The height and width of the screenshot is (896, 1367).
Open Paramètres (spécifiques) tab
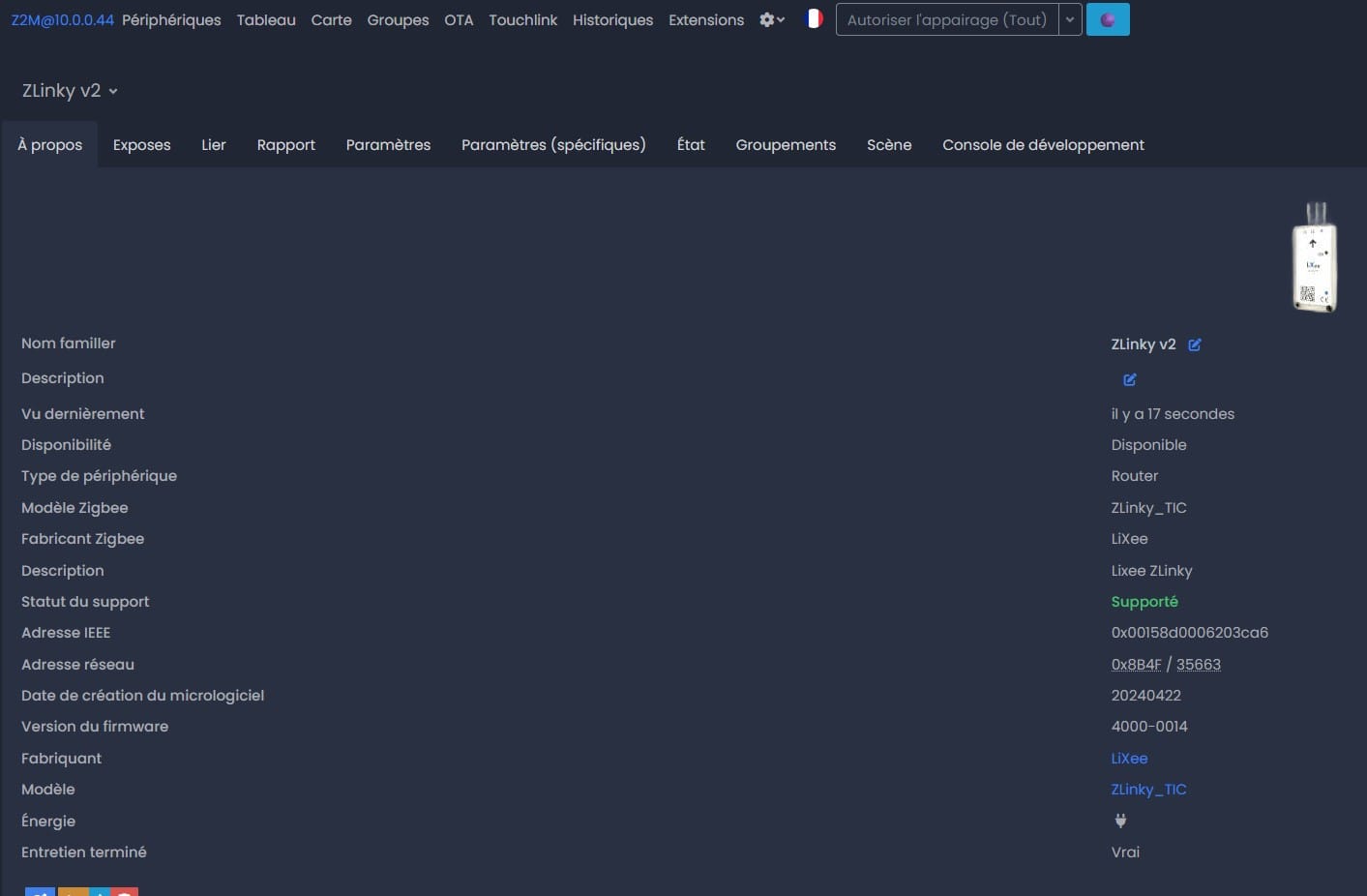[553, 144]
